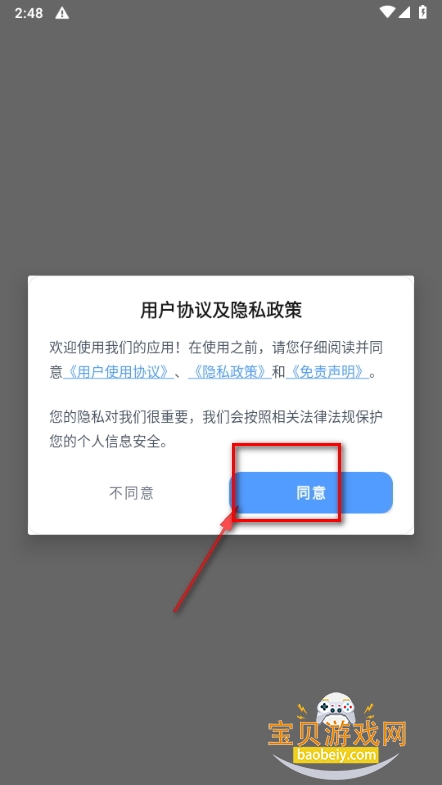Click the left lightning bolt beside controller logo

pyautogui.click(x=303, y=709)
